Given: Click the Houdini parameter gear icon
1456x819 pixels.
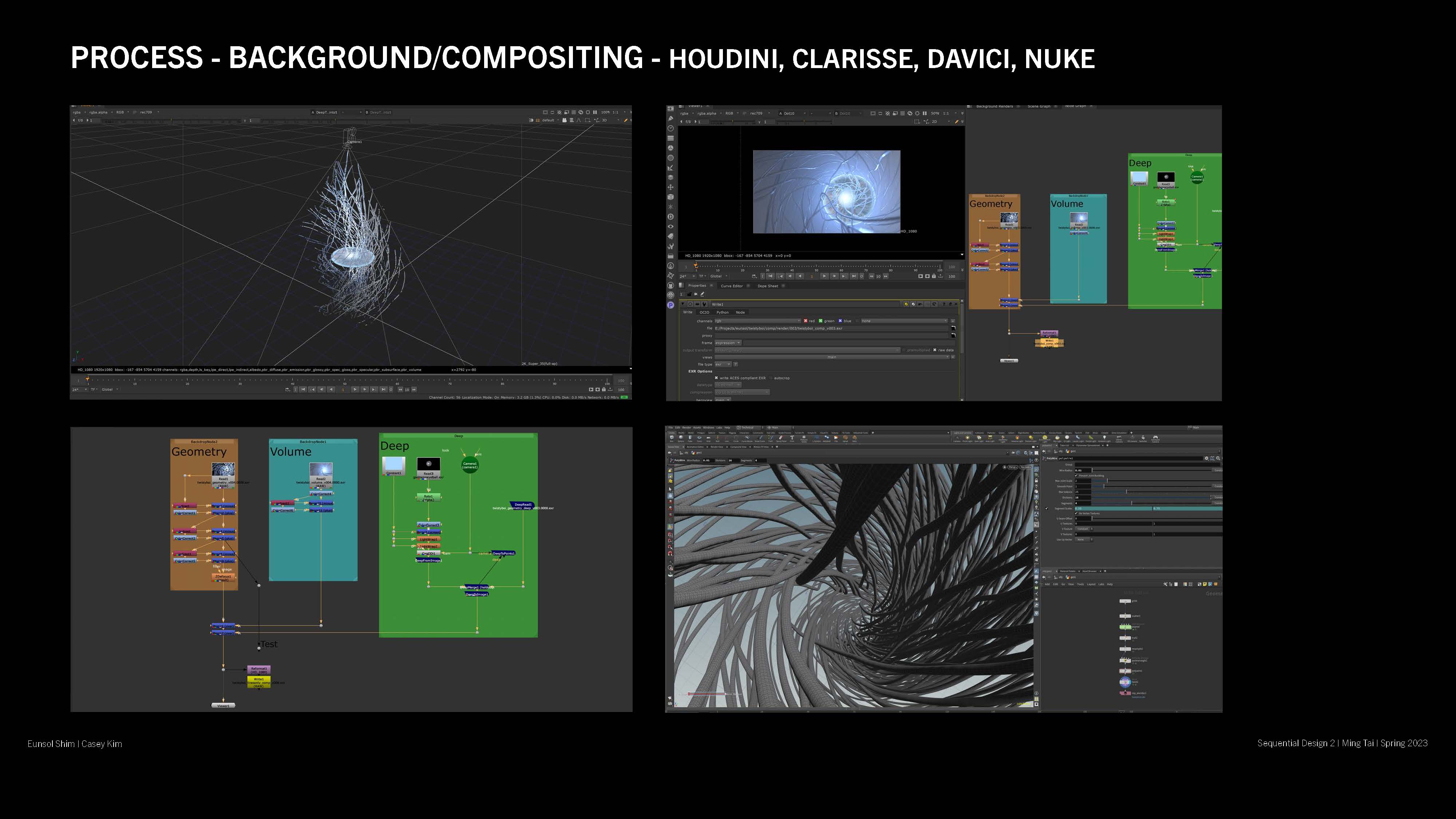Looking at the screenshot, I should [x=1206, y=458].
